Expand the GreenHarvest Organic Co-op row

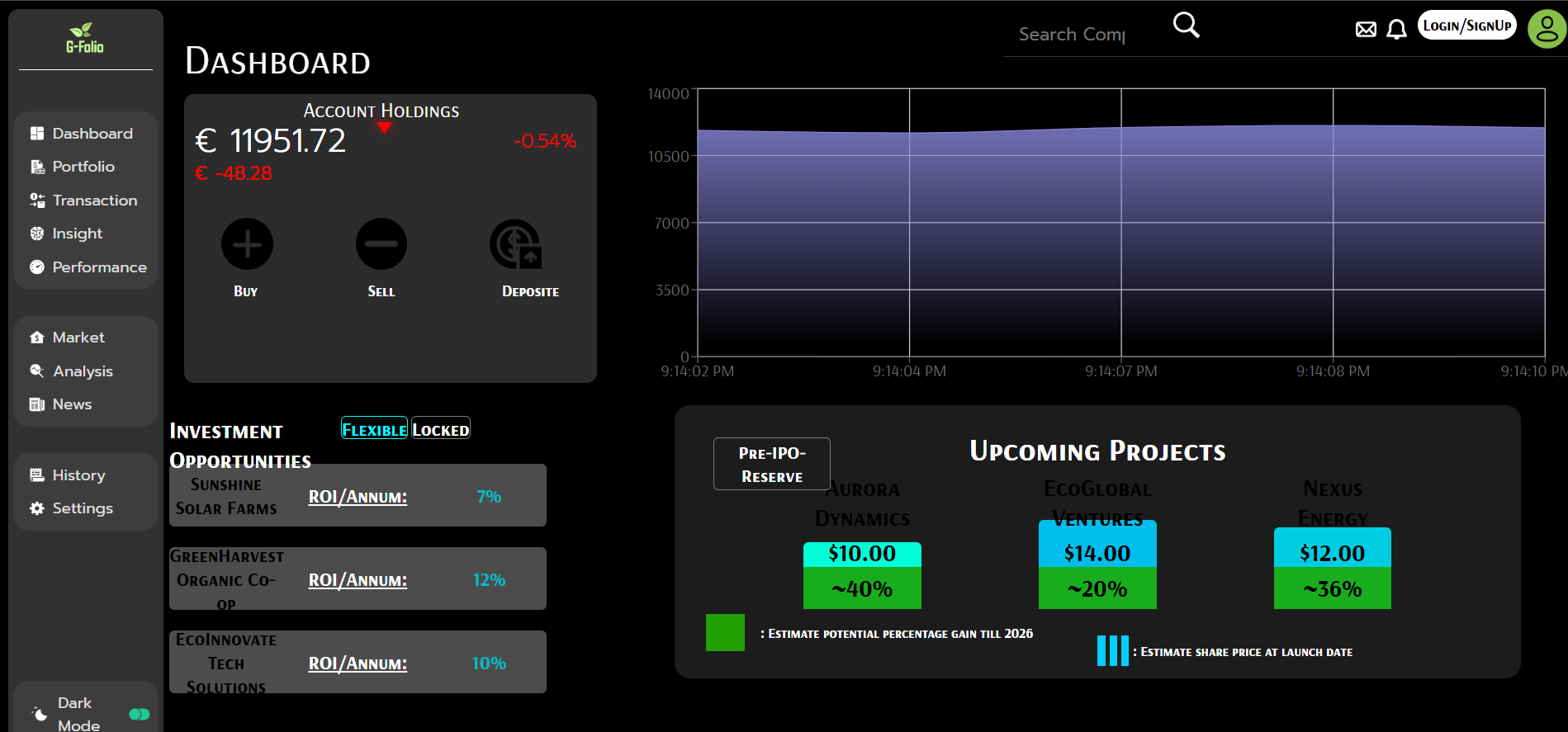[358, 579]
